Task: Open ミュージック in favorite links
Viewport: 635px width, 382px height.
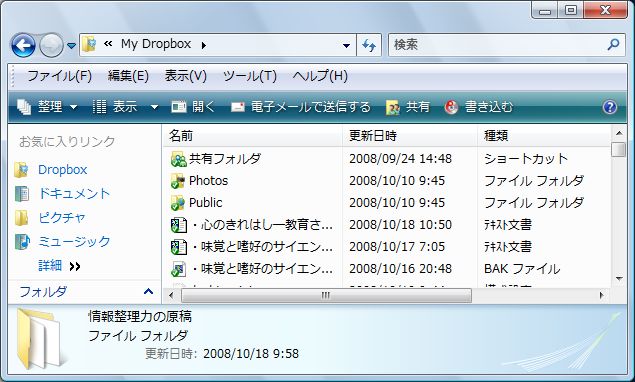Action: [74, 241]
